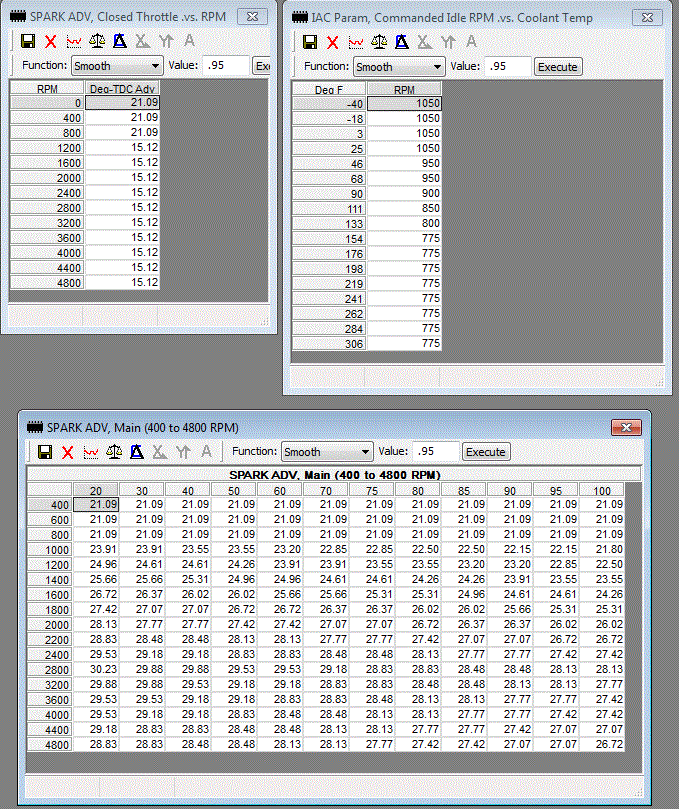The width and height of the screenshot is (679, 809).
Task: Click the Value field in IAC Param window
Action: 507,67
